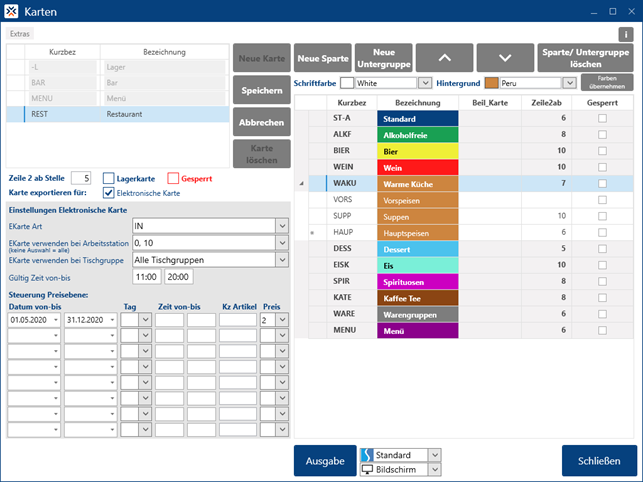The width and height of the screenshot is (643, 482).
Task: Click the Bildschirm monitor icon
Action: pos(366,469)
